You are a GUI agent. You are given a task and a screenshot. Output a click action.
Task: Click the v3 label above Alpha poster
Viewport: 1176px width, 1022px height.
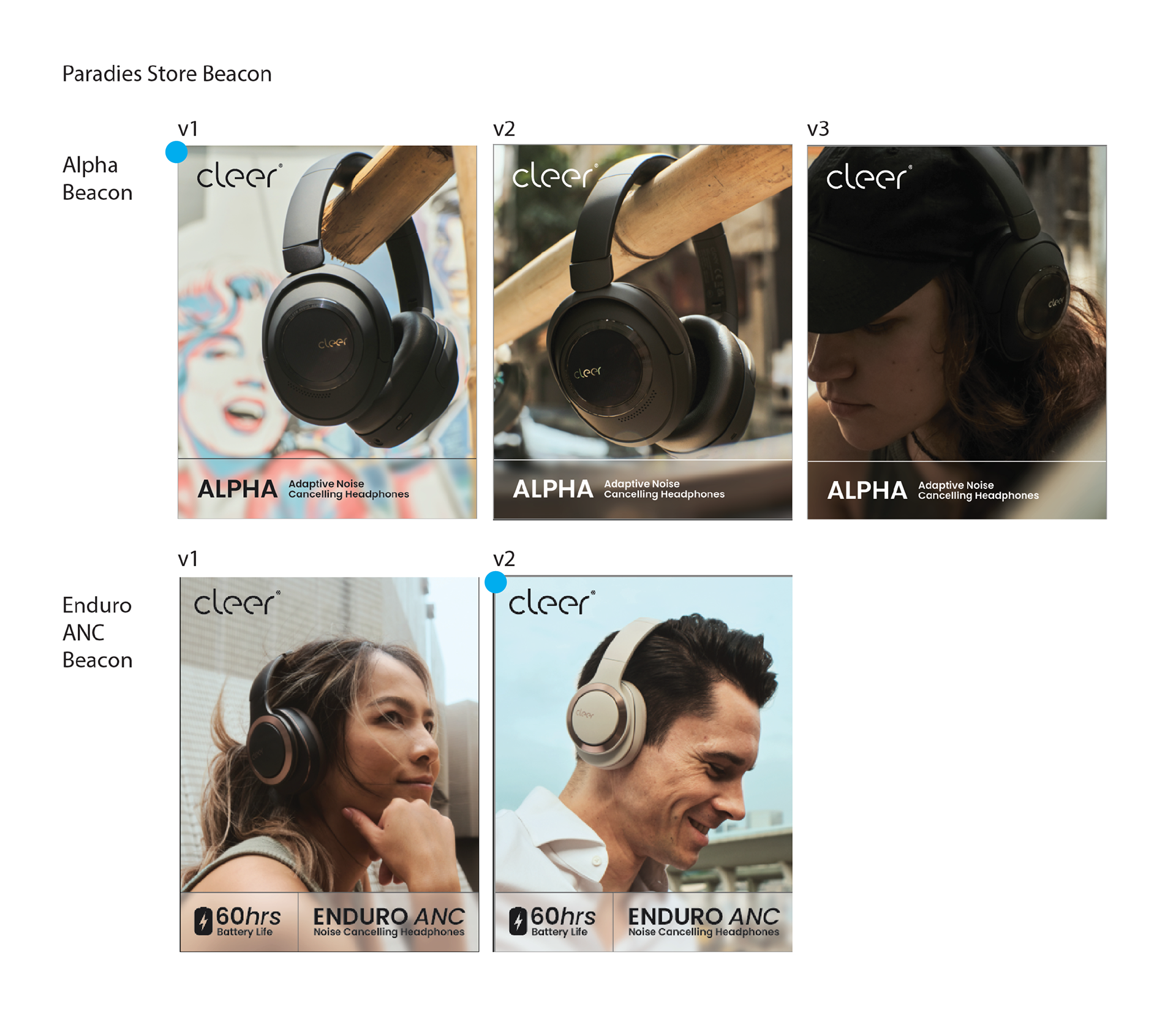click(x=818, y=129)
